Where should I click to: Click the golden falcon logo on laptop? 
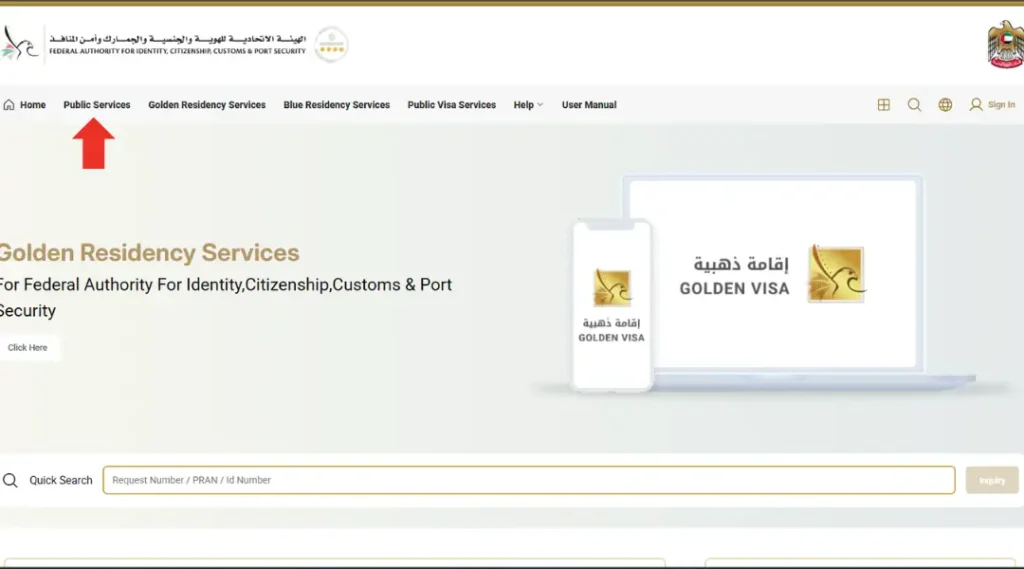tap(836, 274)
